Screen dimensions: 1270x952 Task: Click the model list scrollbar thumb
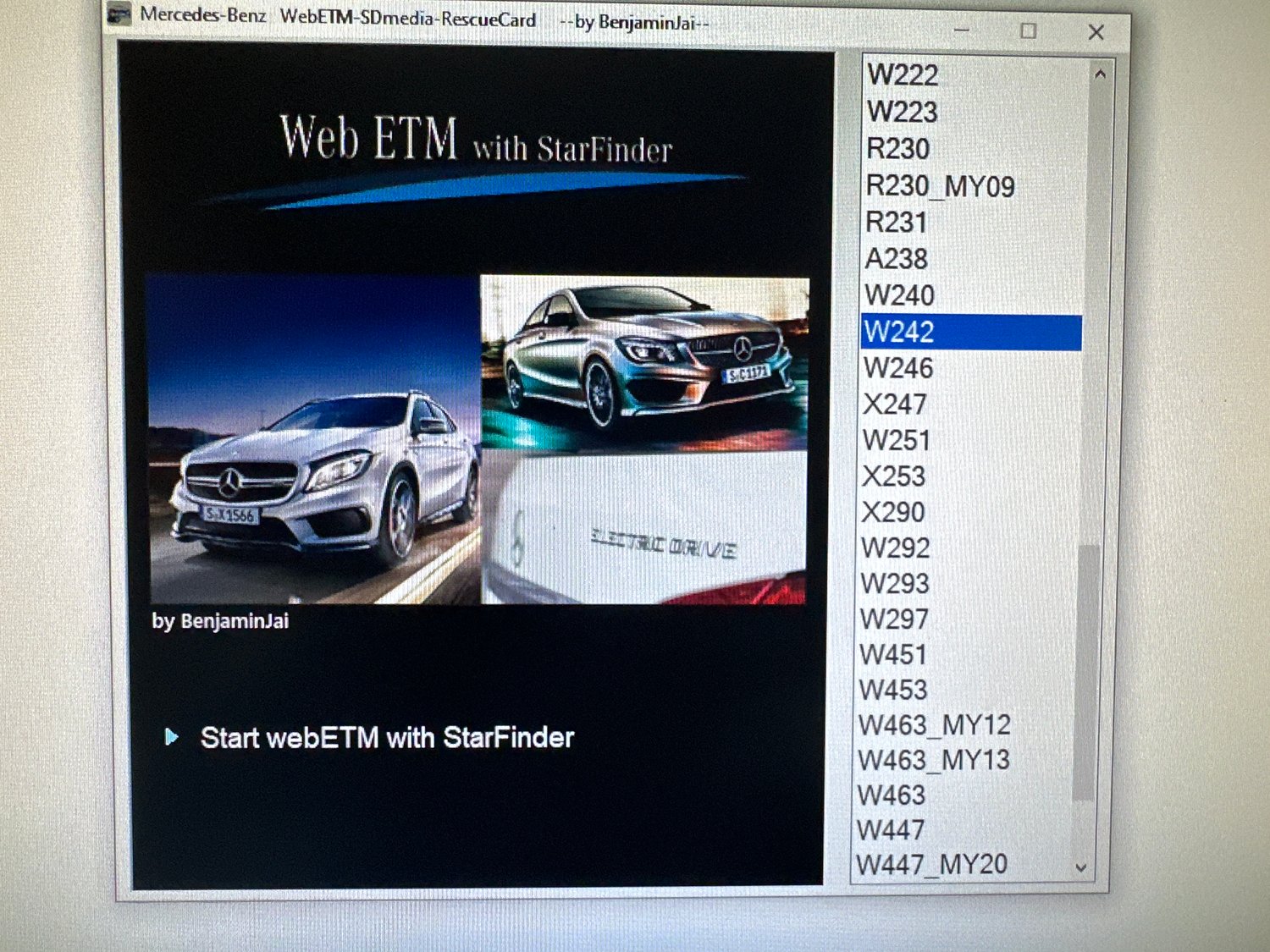(x=1085, y=673)
